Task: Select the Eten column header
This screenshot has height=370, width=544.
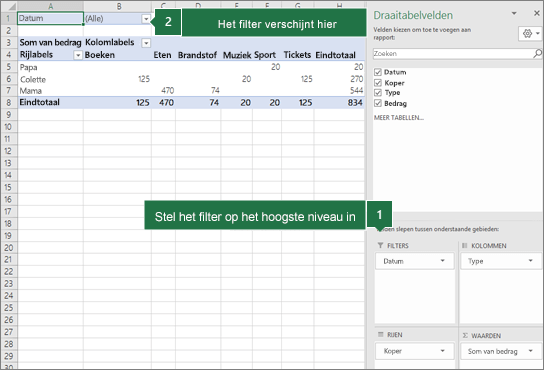Action: [x=163, y=55]
